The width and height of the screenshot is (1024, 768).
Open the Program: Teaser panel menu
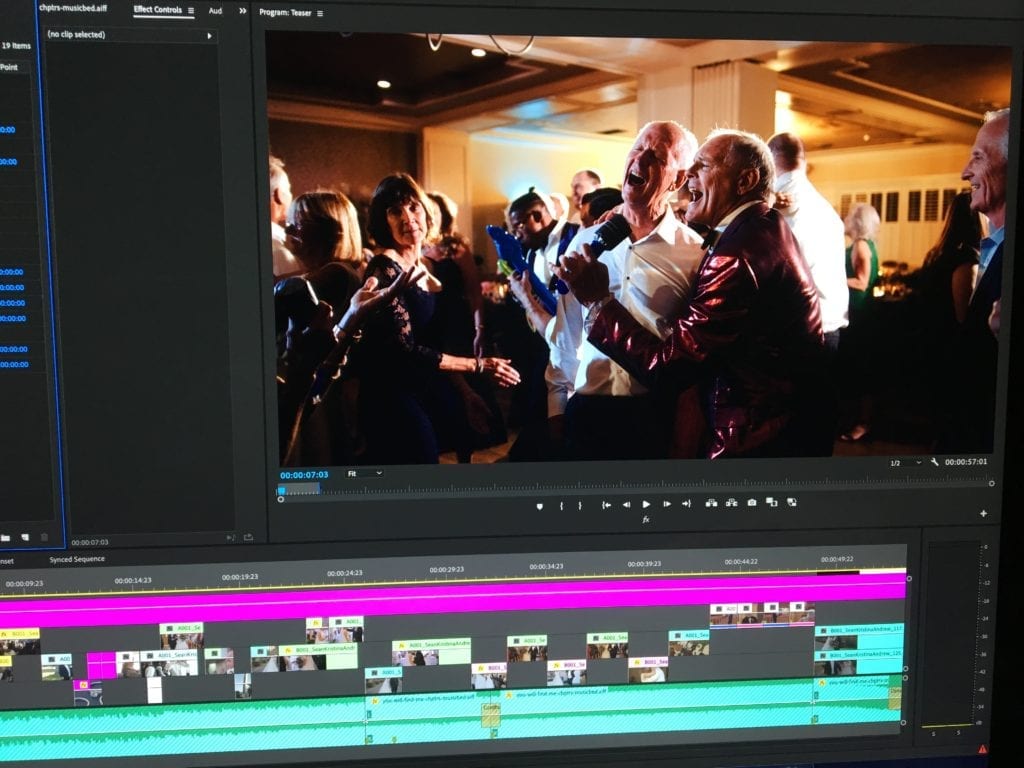[320, 13]
